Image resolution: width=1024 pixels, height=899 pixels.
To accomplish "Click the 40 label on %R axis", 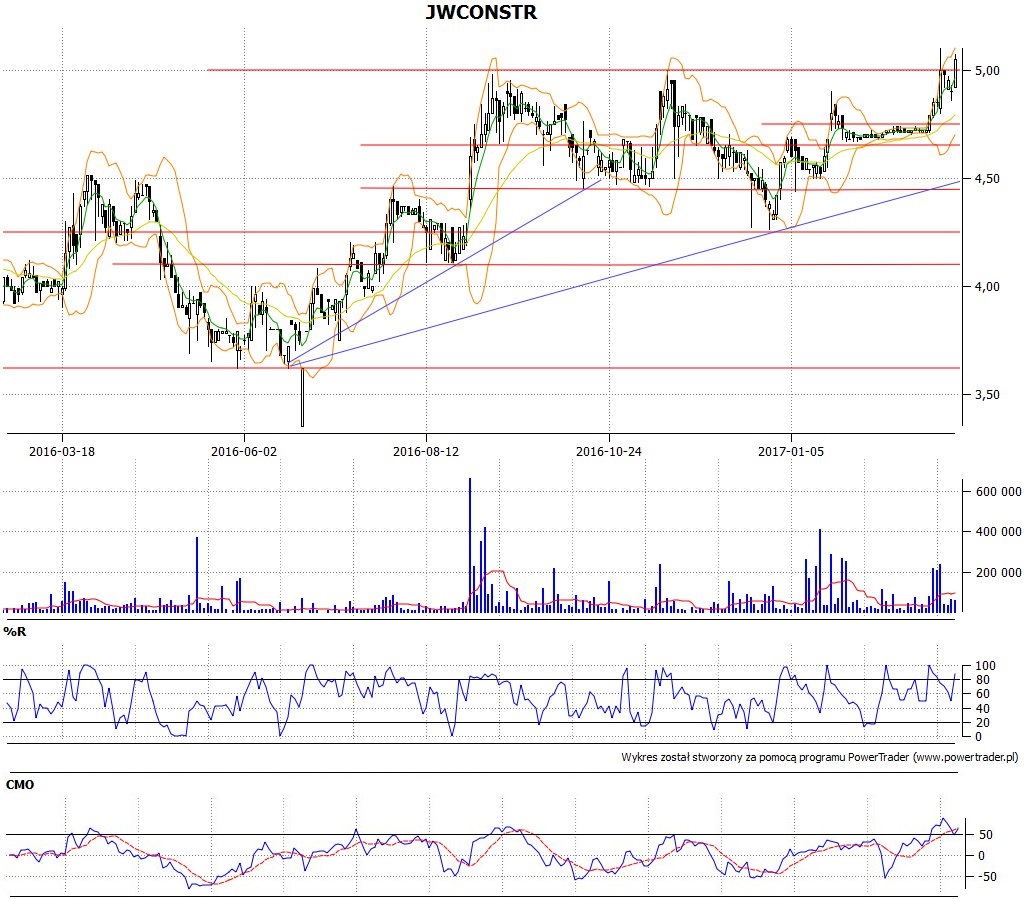I will [x=982, y=708].
